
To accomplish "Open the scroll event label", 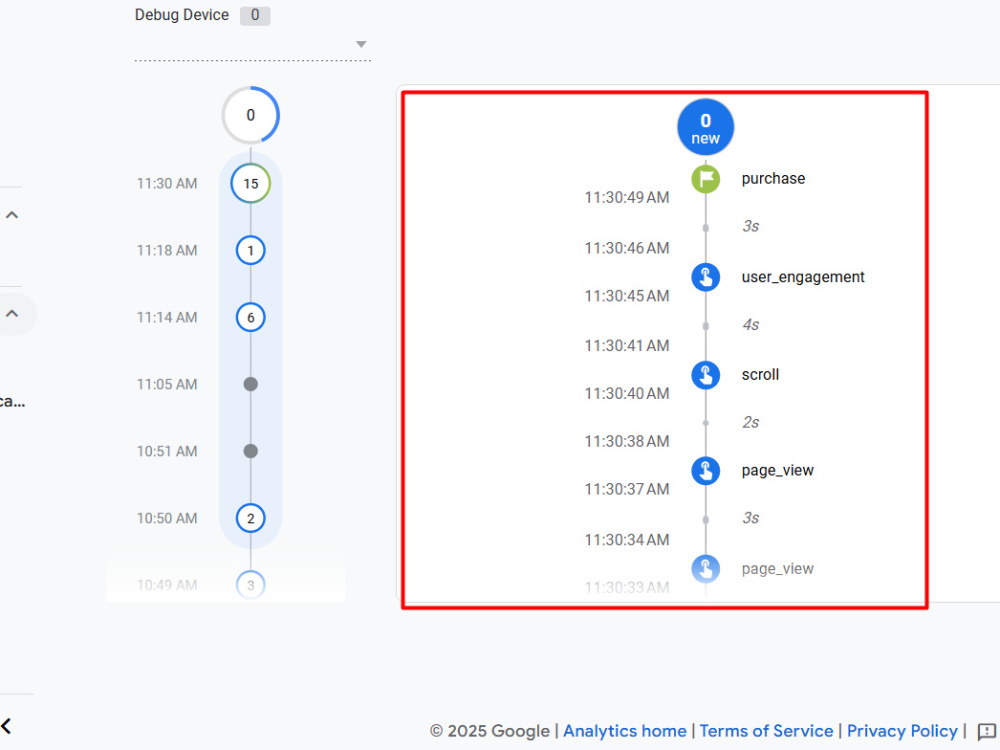I will click(760, 374).
